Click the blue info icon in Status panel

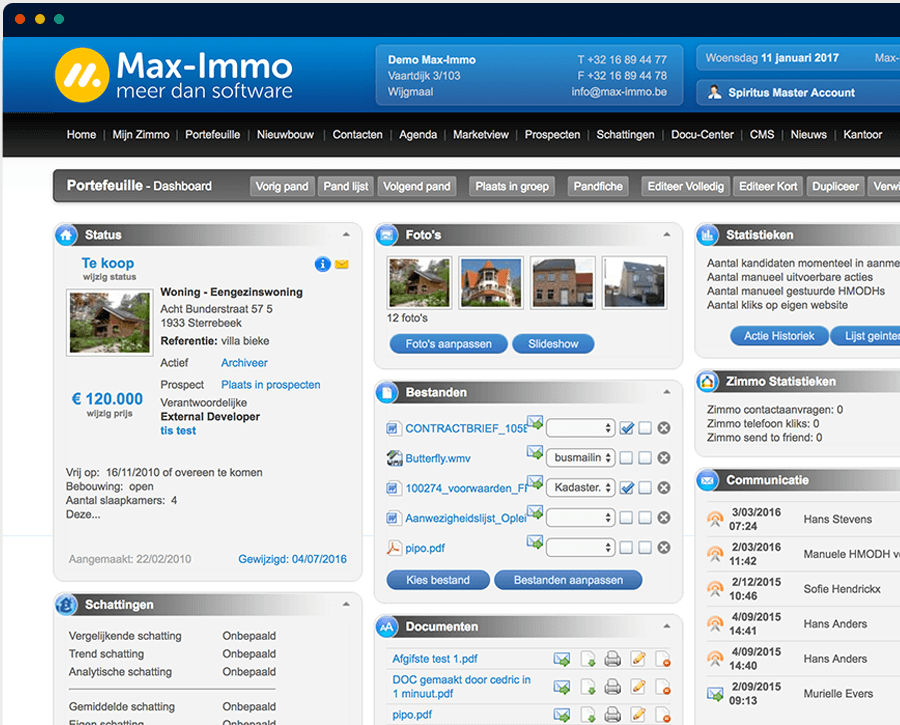pos(323,264)
